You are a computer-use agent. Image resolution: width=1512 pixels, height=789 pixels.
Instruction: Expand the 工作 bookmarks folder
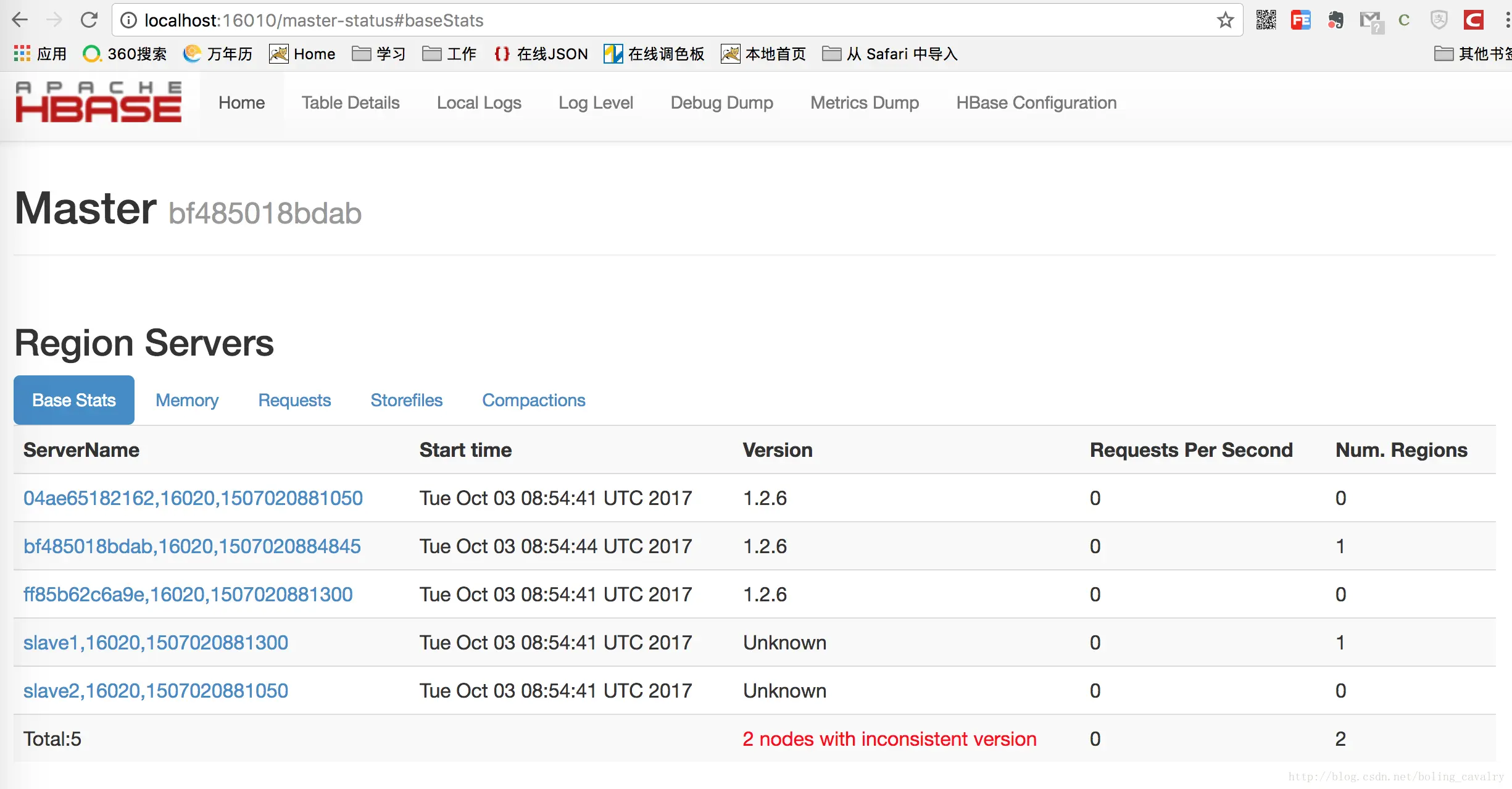click(x=449, y=54)
